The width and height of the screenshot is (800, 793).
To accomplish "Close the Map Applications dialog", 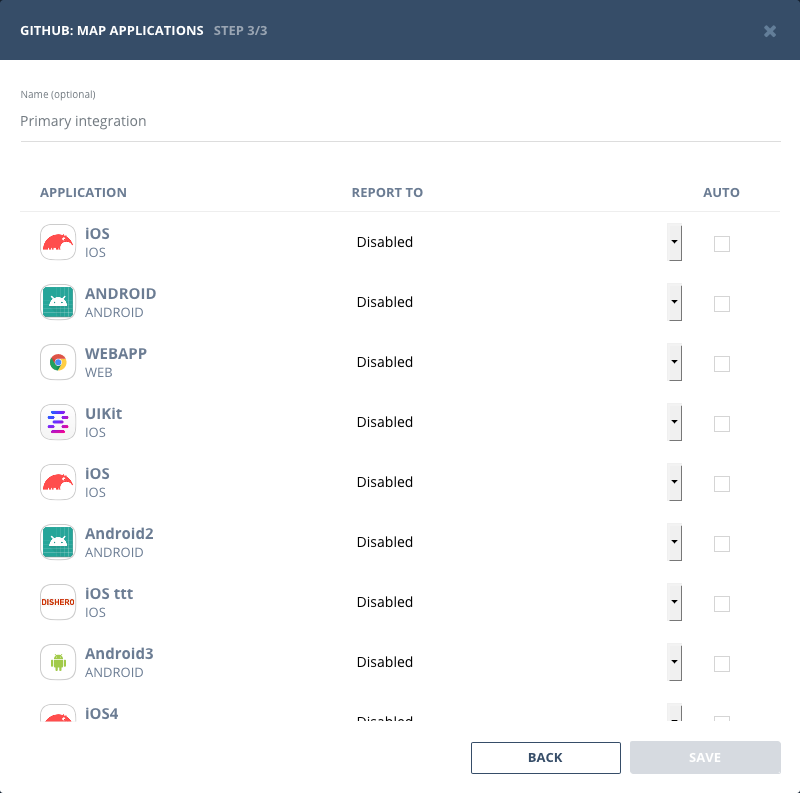I will (770, 31).
